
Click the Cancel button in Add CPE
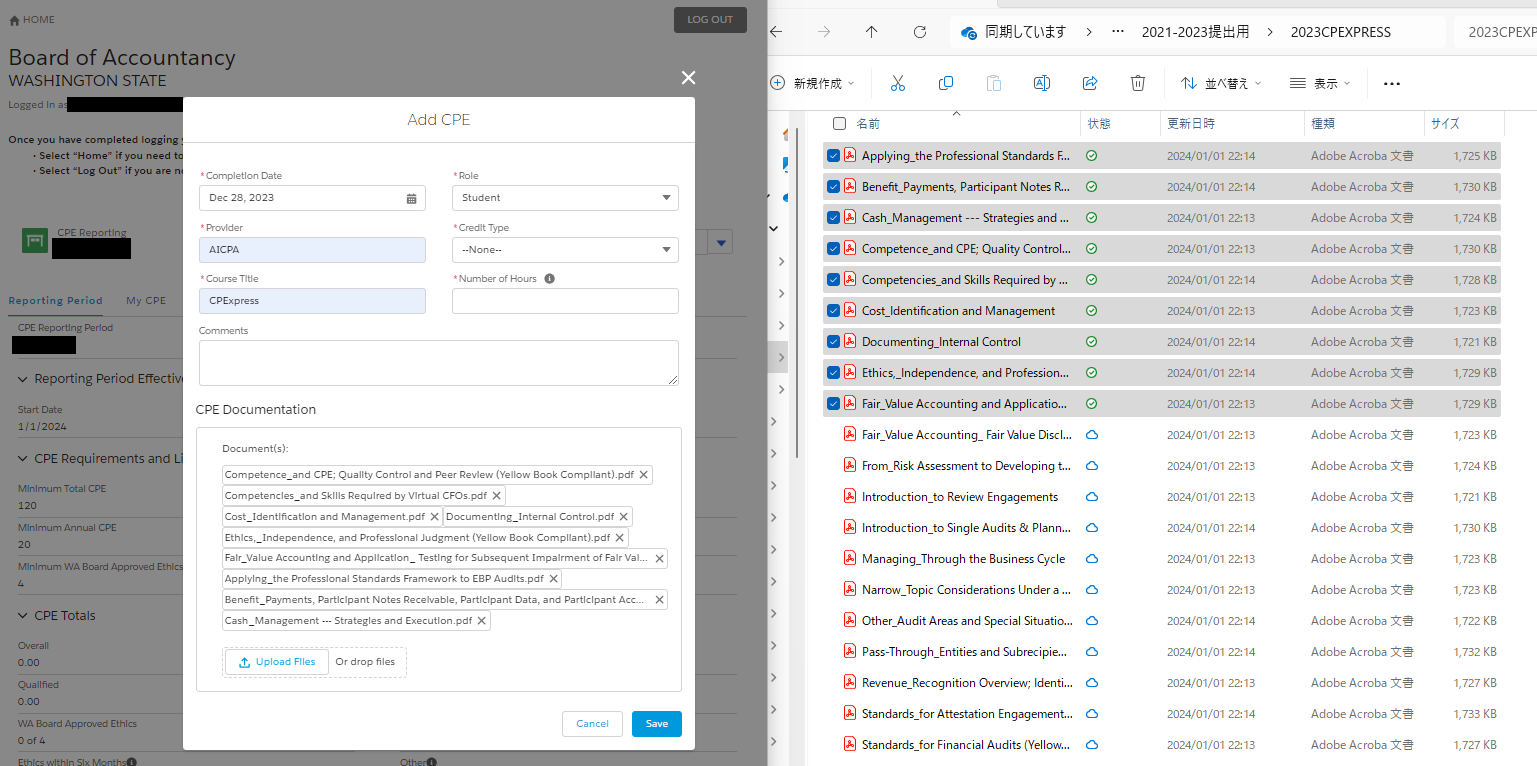click(x=592, y=724)
